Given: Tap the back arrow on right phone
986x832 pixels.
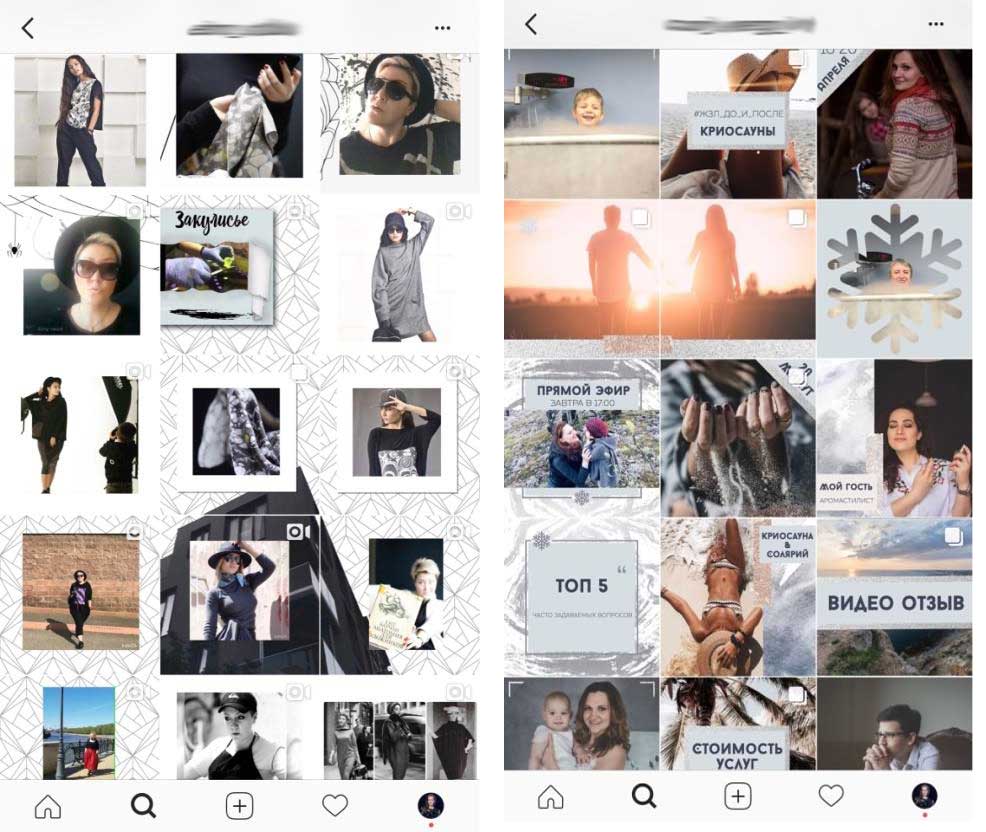Looking at the screenshot, I should [x=531, y=24].
